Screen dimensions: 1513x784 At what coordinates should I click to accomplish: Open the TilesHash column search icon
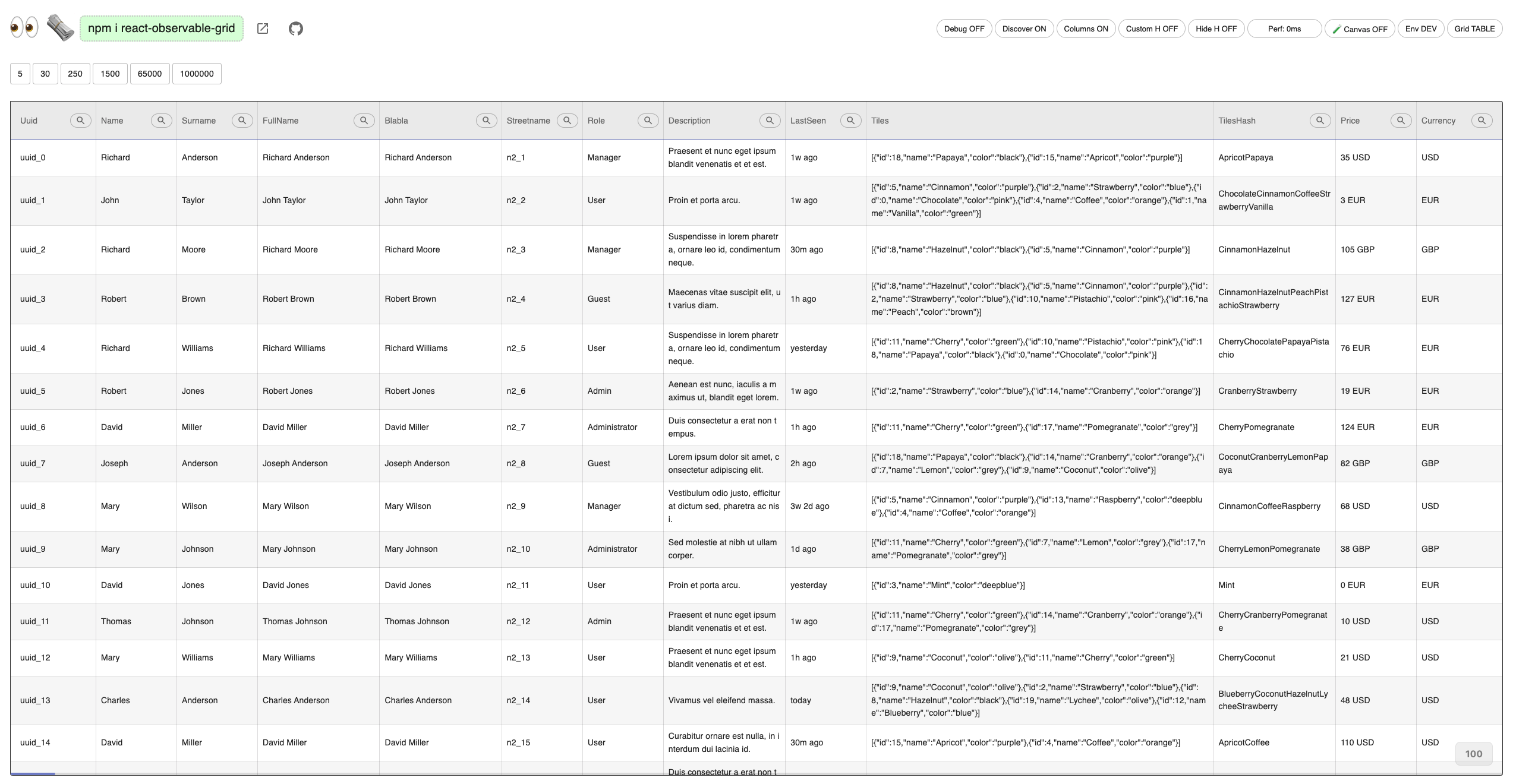tap(1320, 121)
